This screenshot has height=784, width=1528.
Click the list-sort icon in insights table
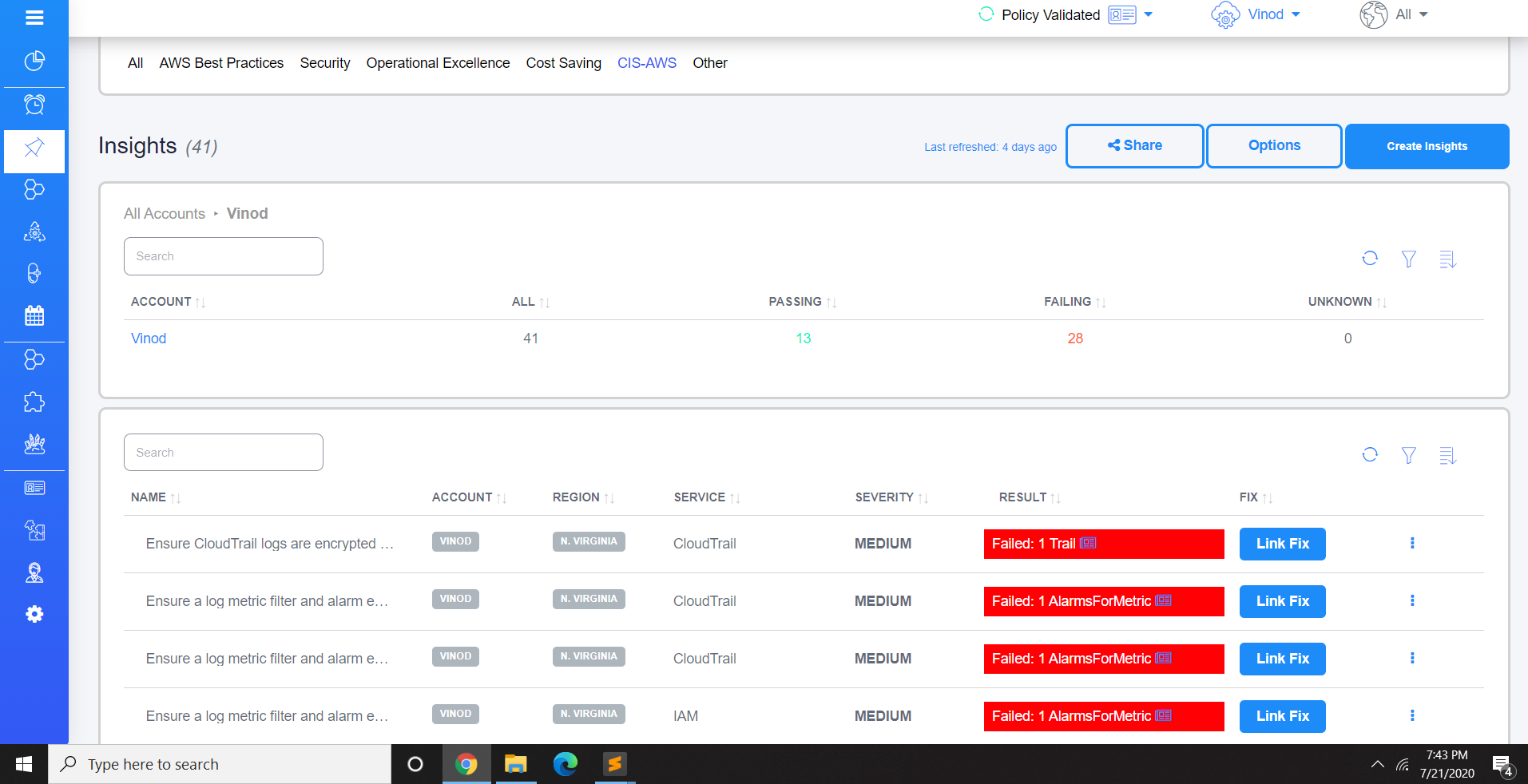[x=1447, y=455]
